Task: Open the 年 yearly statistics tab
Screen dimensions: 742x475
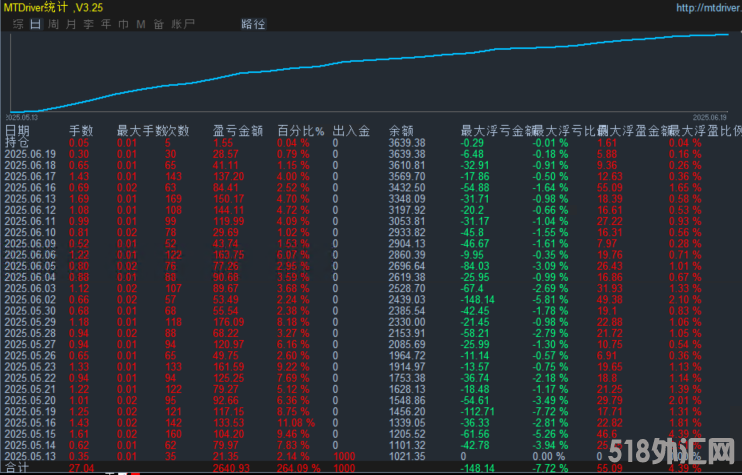Action: pyautogui.click(x=105, y=23)
